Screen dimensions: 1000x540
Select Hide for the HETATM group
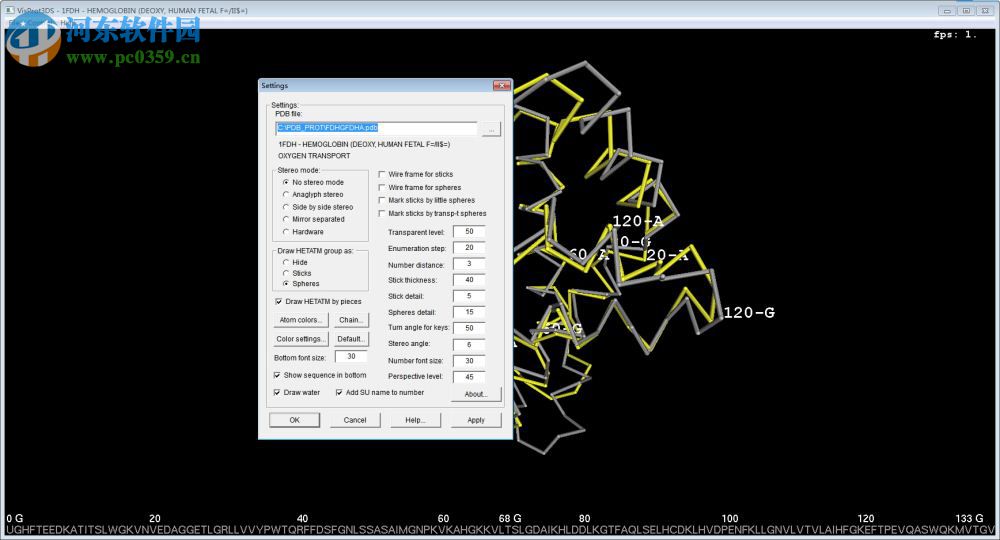point(286,262)
